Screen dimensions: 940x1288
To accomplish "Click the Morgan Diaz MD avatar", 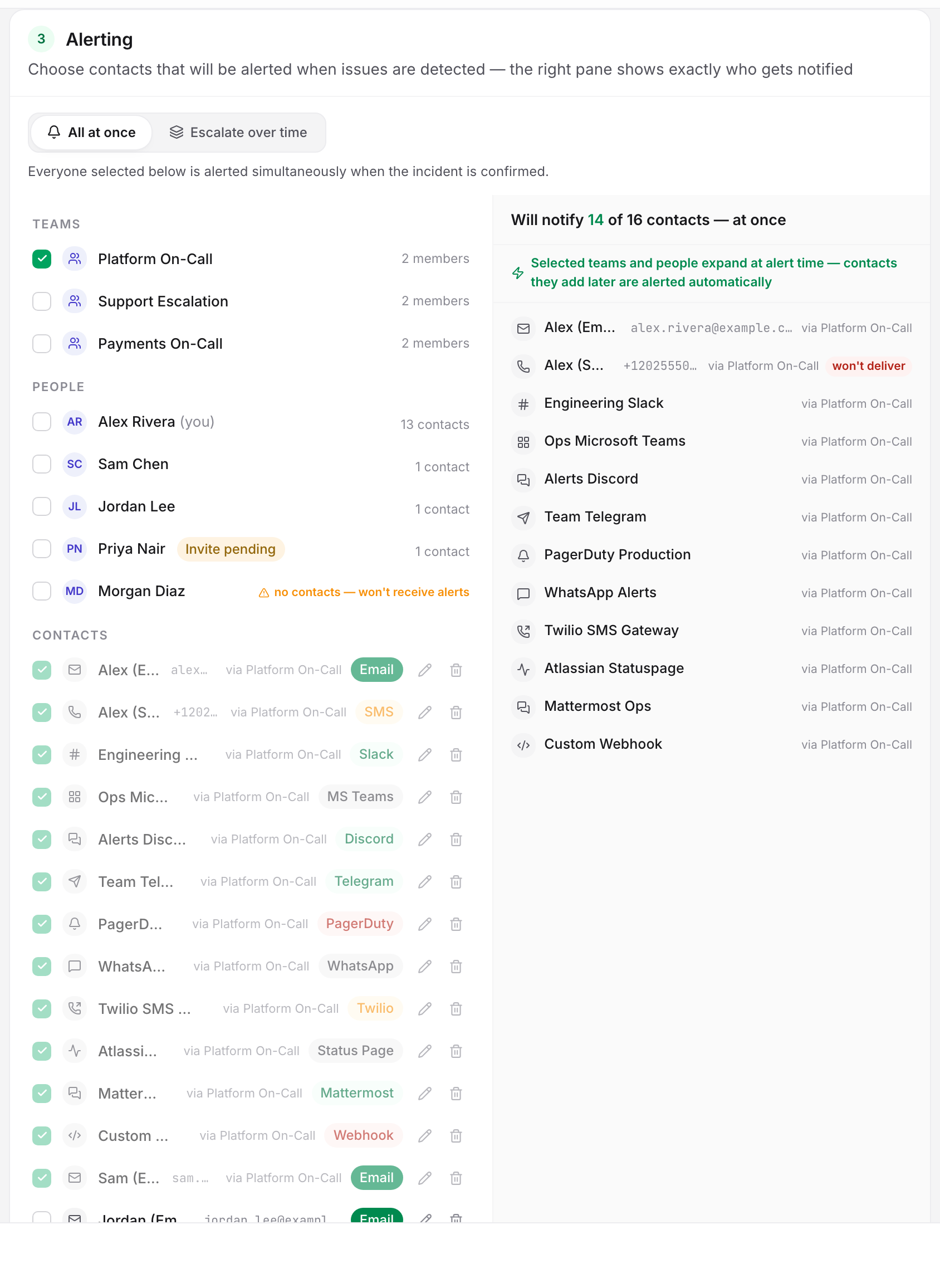I will coord(75,591).
